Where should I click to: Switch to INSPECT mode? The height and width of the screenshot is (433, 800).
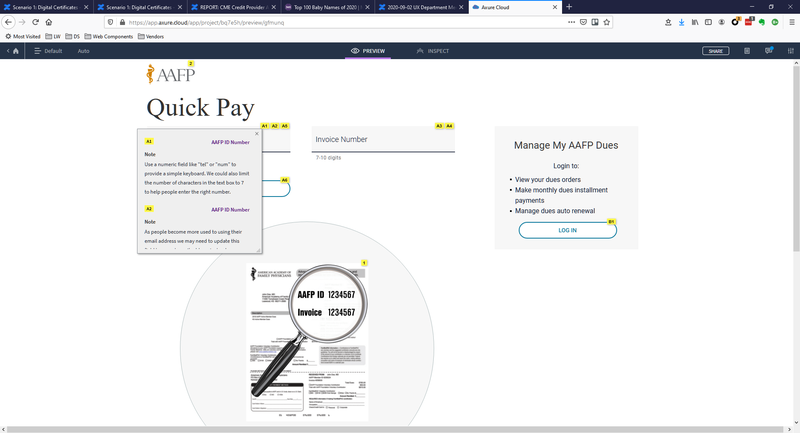click(433, 51)
